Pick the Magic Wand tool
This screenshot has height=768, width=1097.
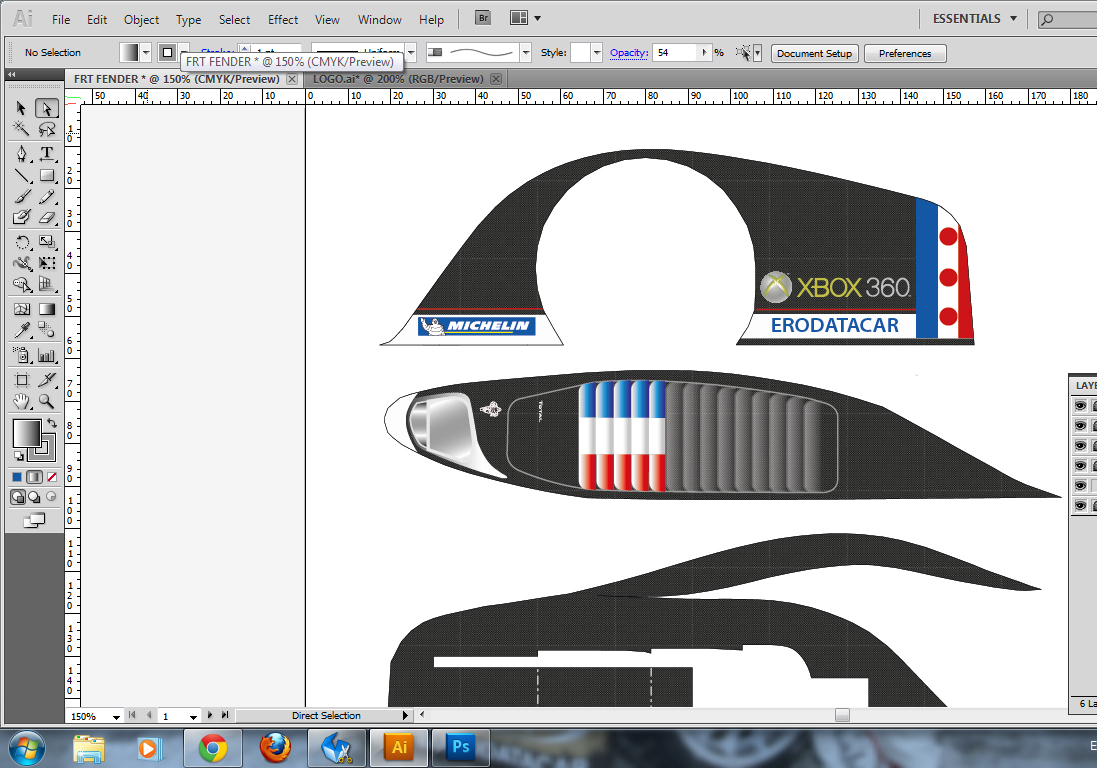tap(22, 130)
